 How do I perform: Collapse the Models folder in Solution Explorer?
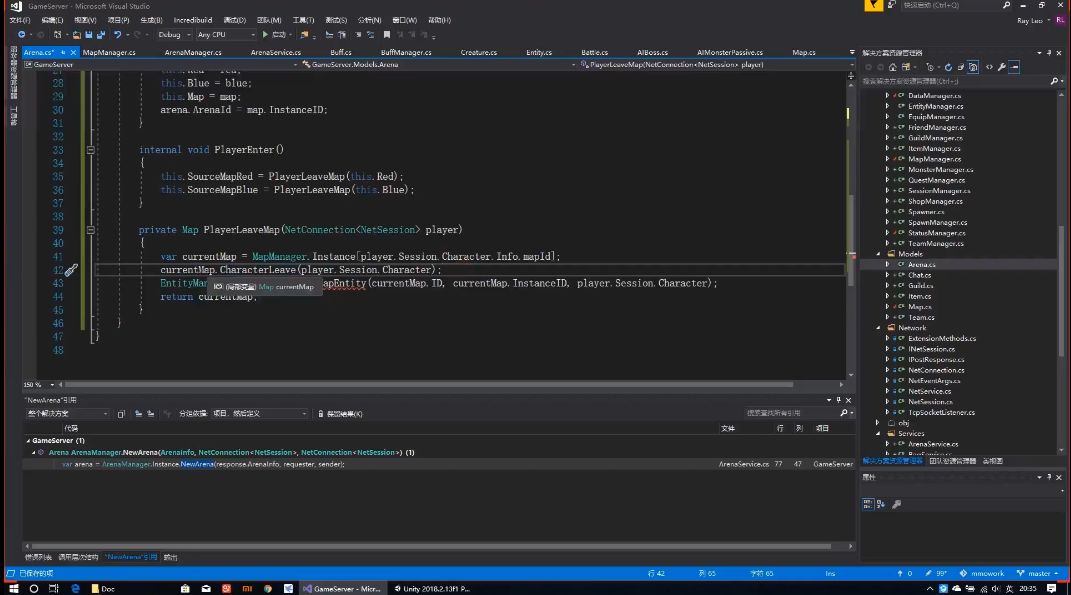click(x=879, y=253)
